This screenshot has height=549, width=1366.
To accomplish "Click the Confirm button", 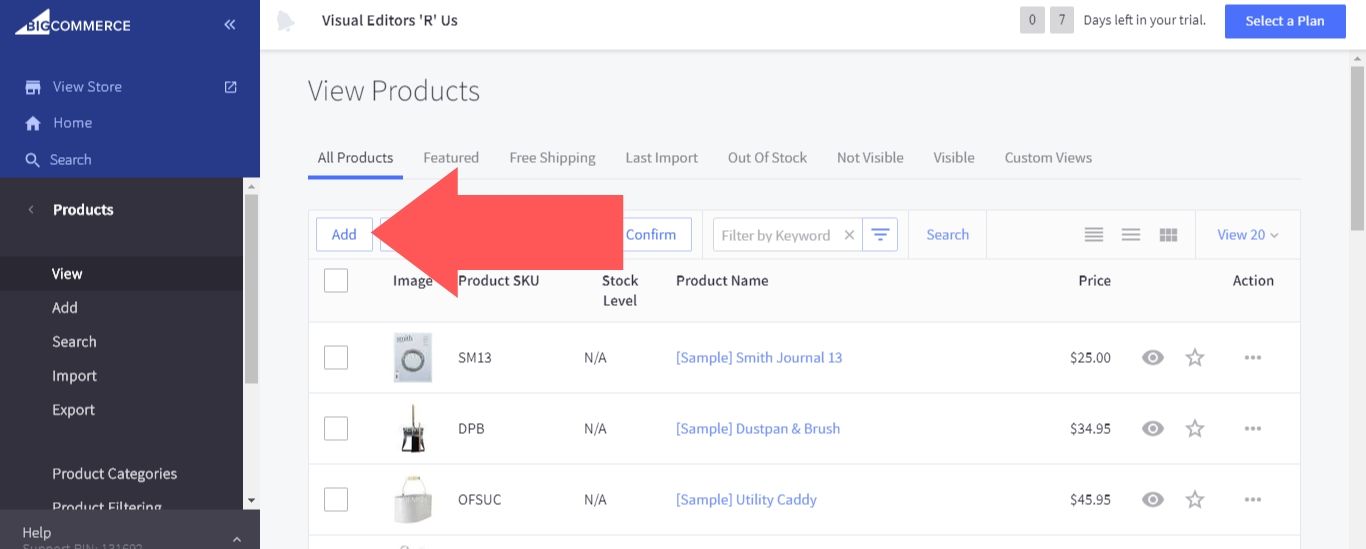I will click(x=651, y=235).
